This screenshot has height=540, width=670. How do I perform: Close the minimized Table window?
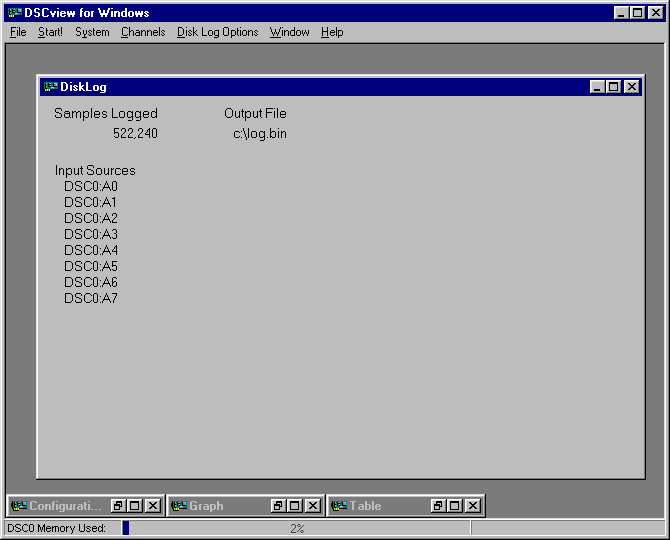coord(473,506)
